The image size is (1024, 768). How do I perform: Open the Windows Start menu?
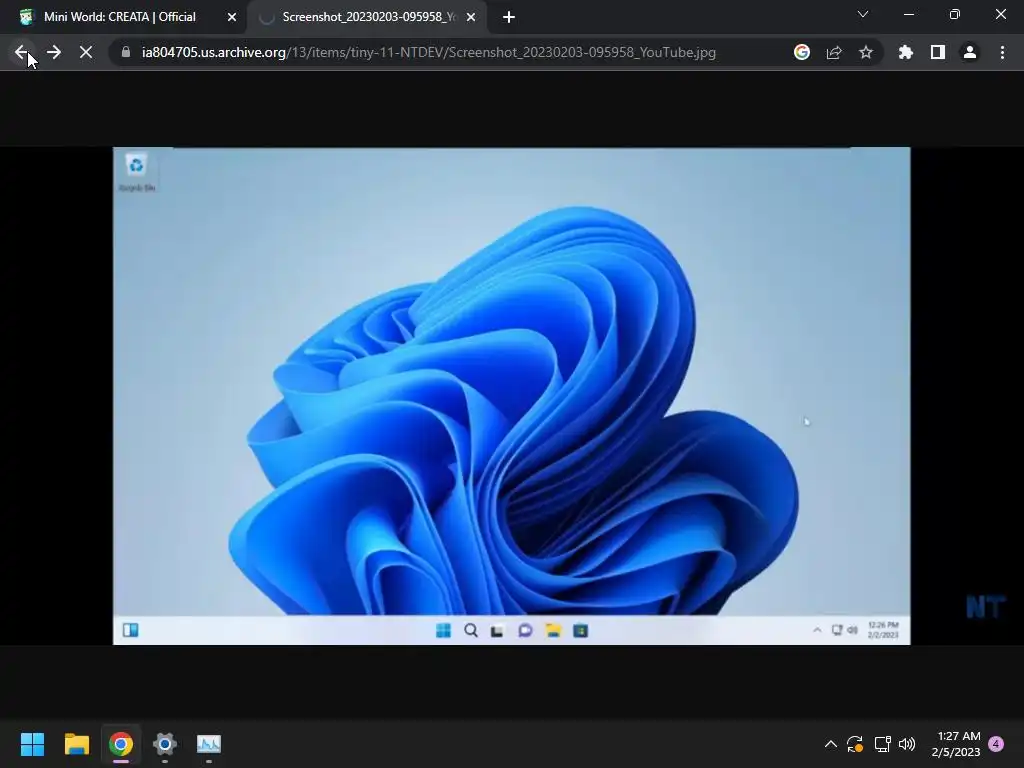click(x=32, y=744)
